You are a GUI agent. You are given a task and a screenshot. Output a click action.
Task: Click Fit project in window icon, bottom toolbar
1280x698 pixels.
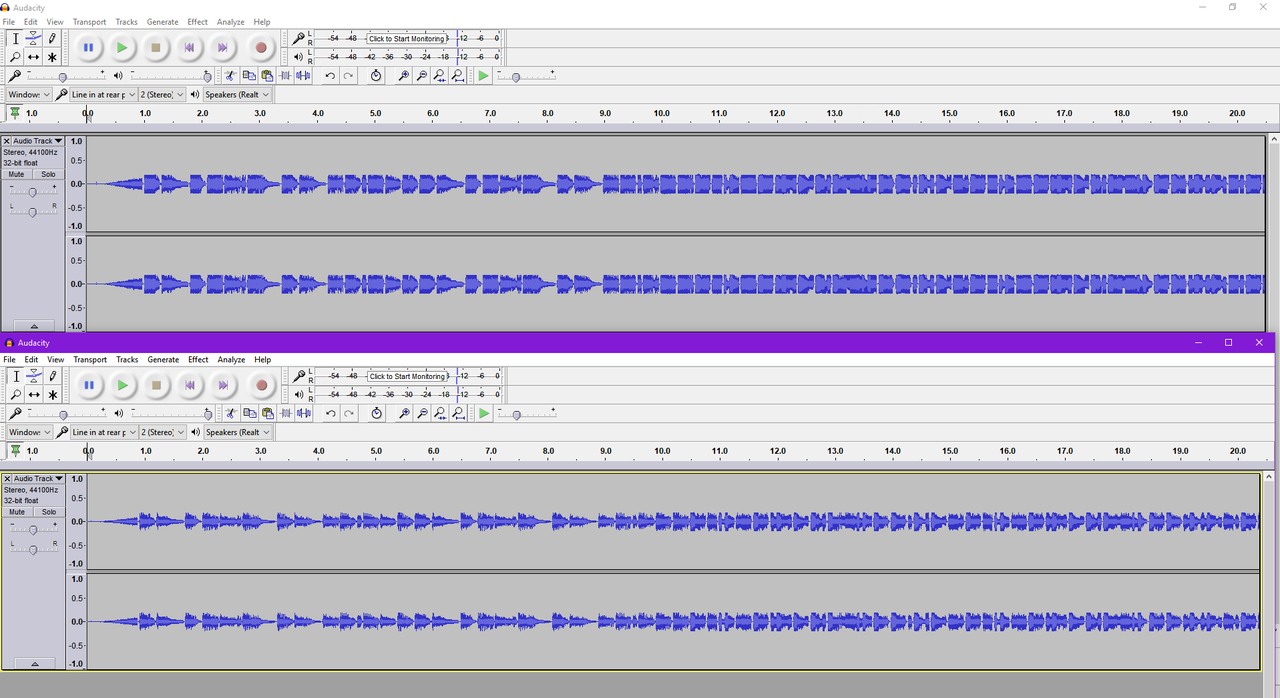458,413
